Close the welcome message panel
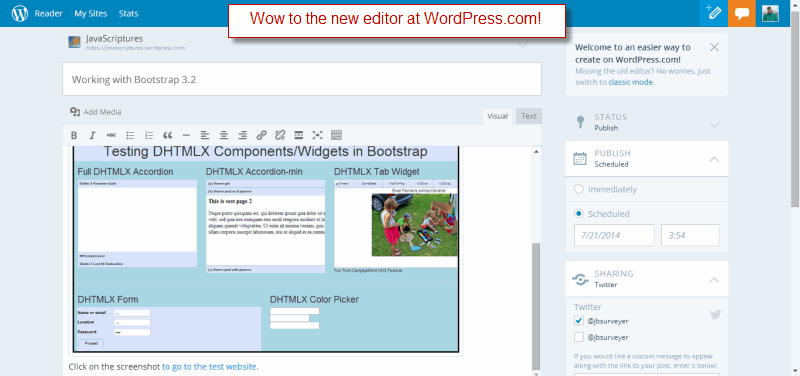Screen dimensions: 800x376 (x=714, y=47)
